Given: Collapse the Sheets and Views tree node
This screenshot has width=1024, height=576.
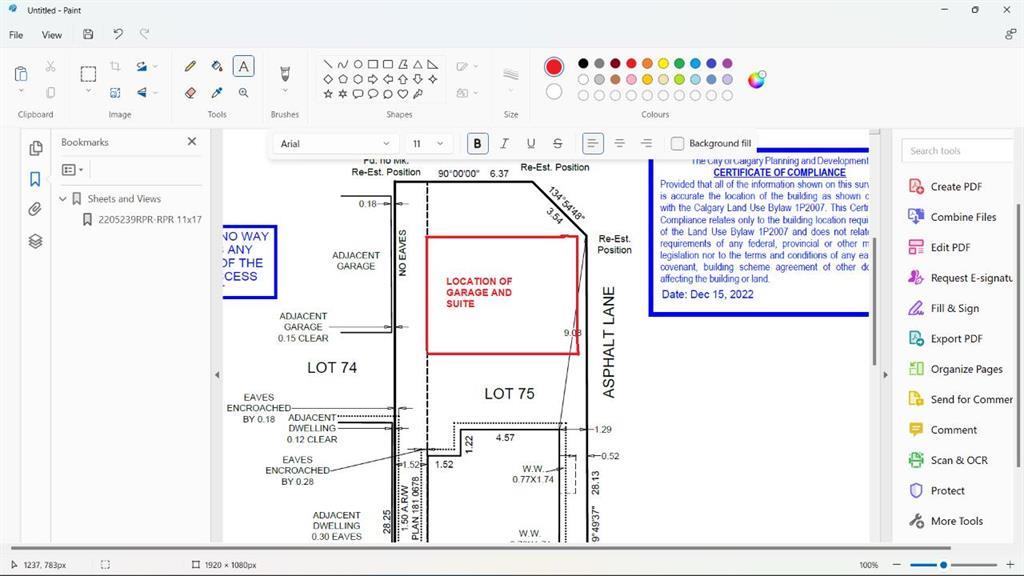Looking at the screenshot, I should point(63,199).
